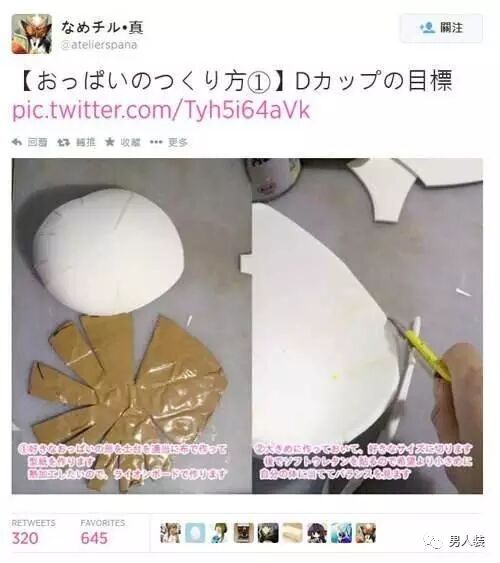The image size is (500, 563).
Task: Click the first user avatar in favoriters row
Action: click(170, 533)
